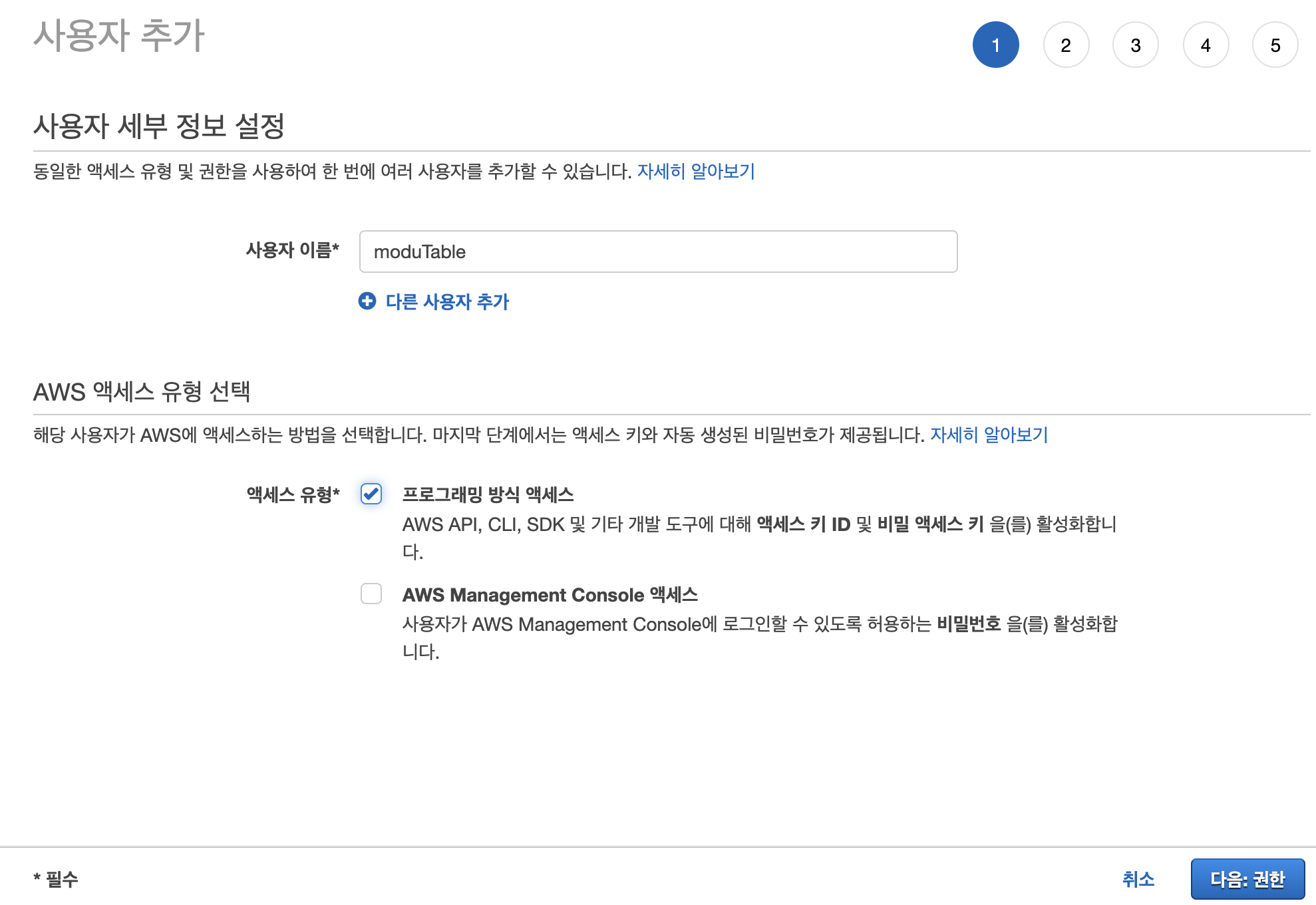
Task: Go to step 2 indicator
Action: click(1066, 45)
